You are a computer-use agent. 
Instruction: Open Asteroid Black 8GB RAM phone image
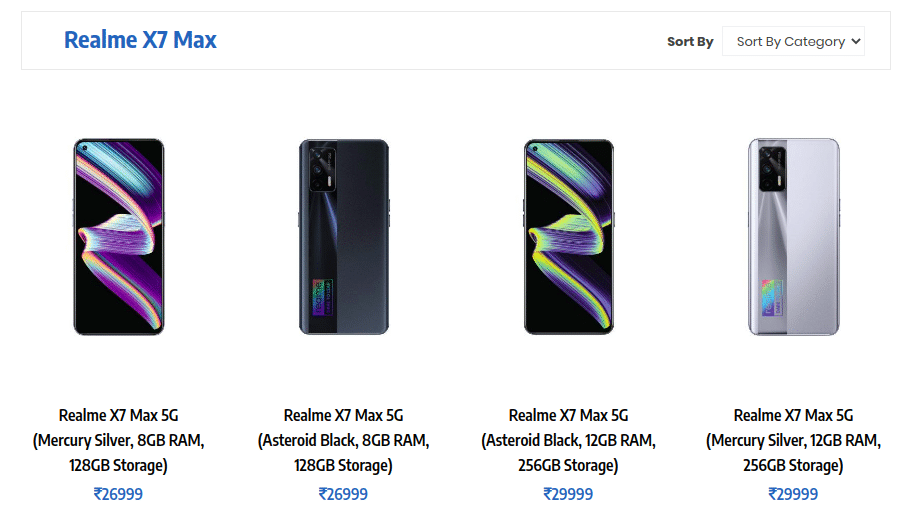click(x=343, y=237)
